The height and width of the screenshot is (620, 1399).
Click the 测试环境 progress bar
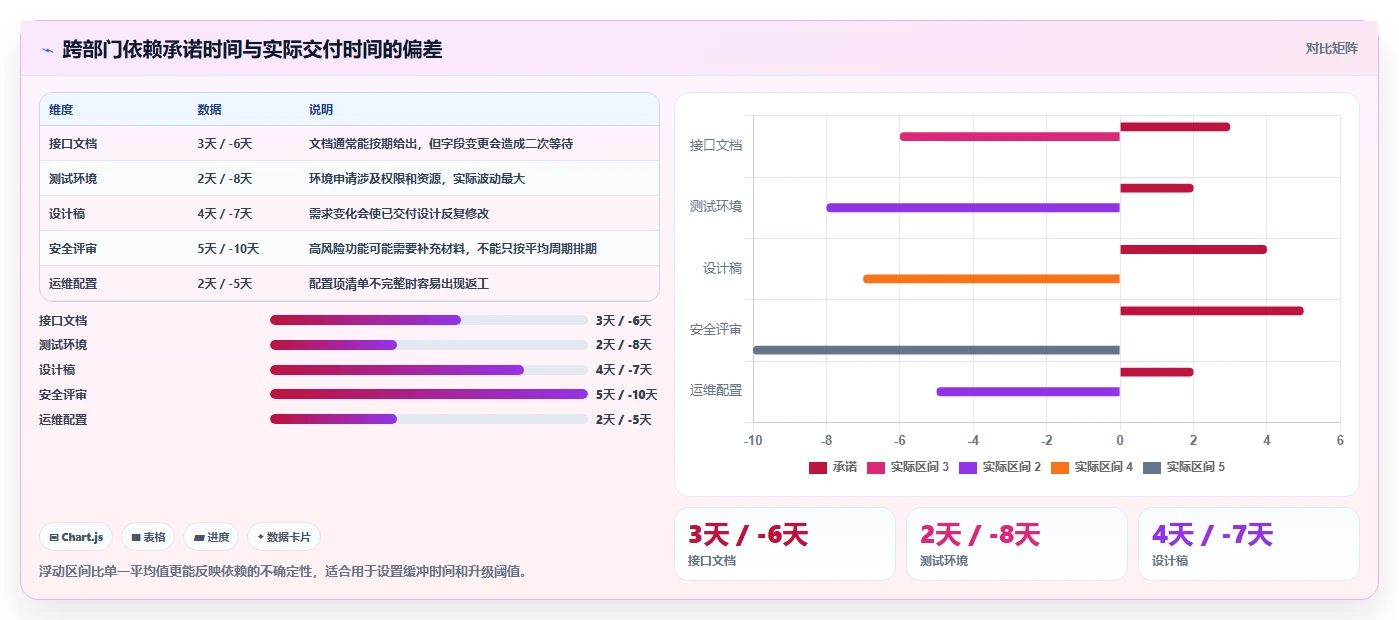(x=429, y=345)
